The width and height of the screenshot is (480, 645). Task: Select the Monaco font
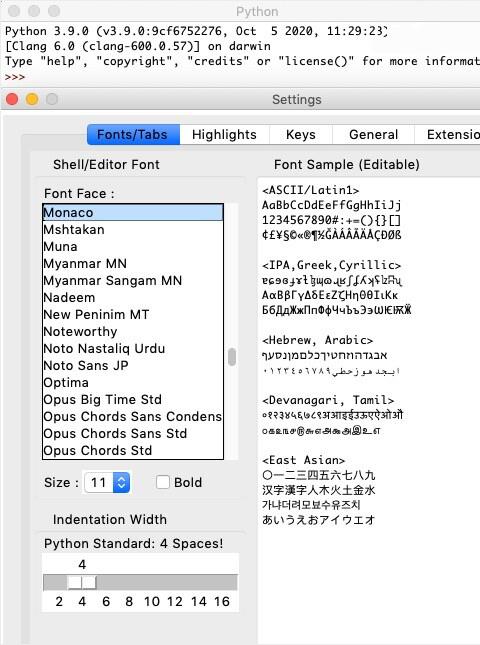tap(133, 213)
